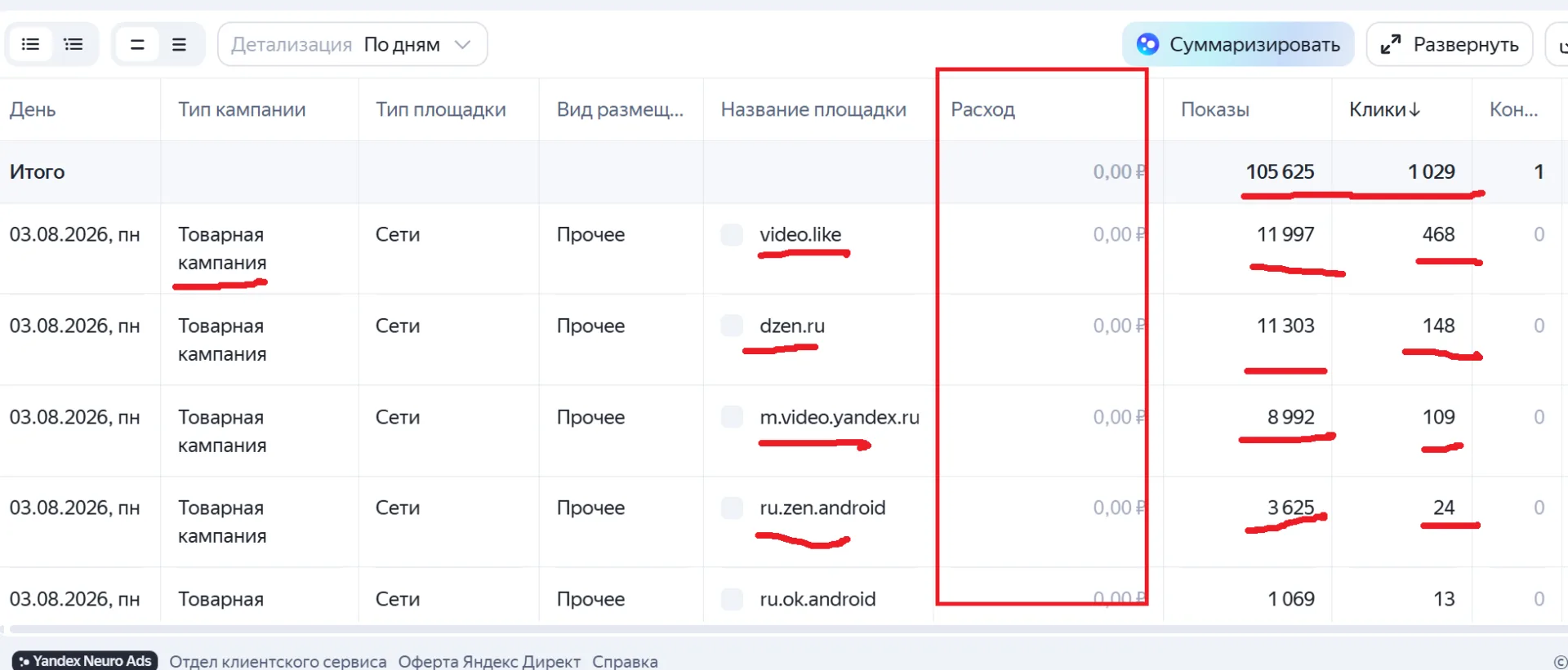Select impressions value 11 303
Screen dimensions: 1568x670
pyautogui.click(x=1285, y=326)
